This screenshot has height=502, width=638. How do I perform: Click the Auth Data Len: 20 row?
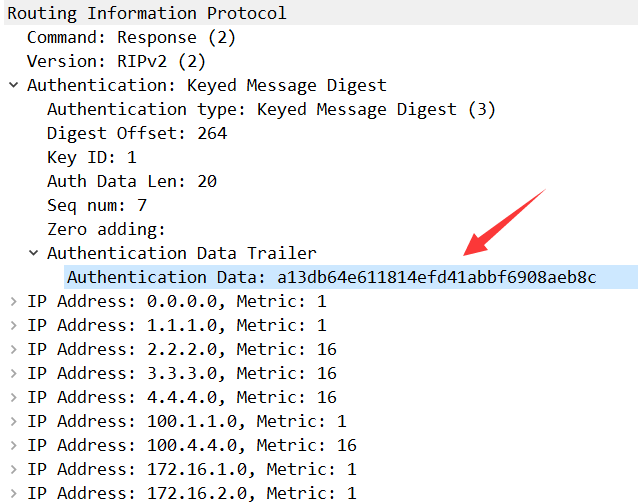pos(132,181)
